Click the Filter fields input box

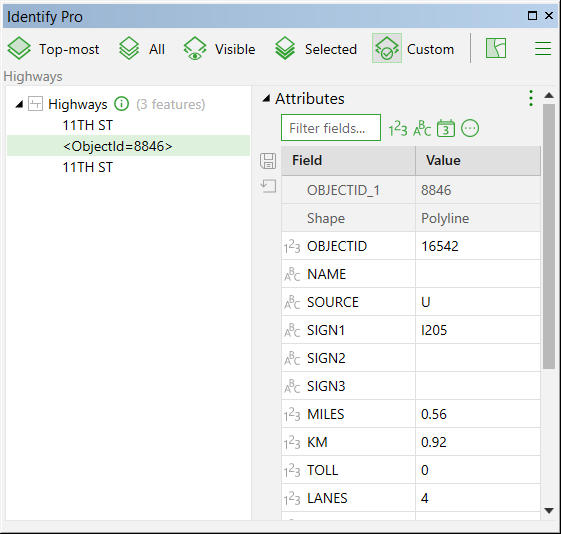[x=331, y=128]
